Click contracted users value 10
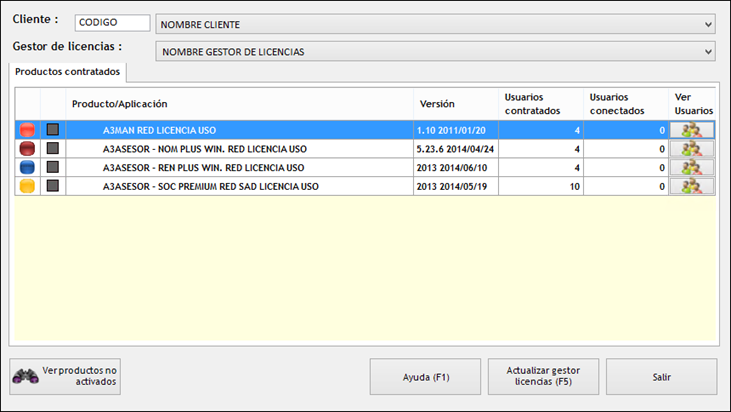 click(574, 186)
